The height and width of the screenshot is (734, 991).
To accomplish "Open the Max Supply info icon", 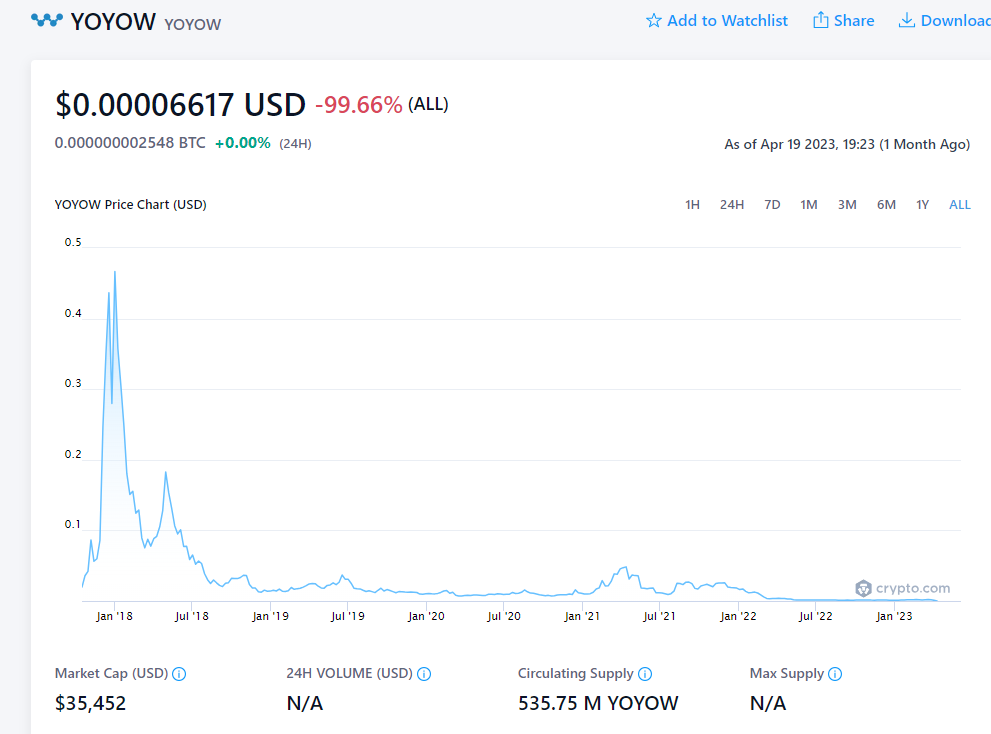I will click(835, 674).
